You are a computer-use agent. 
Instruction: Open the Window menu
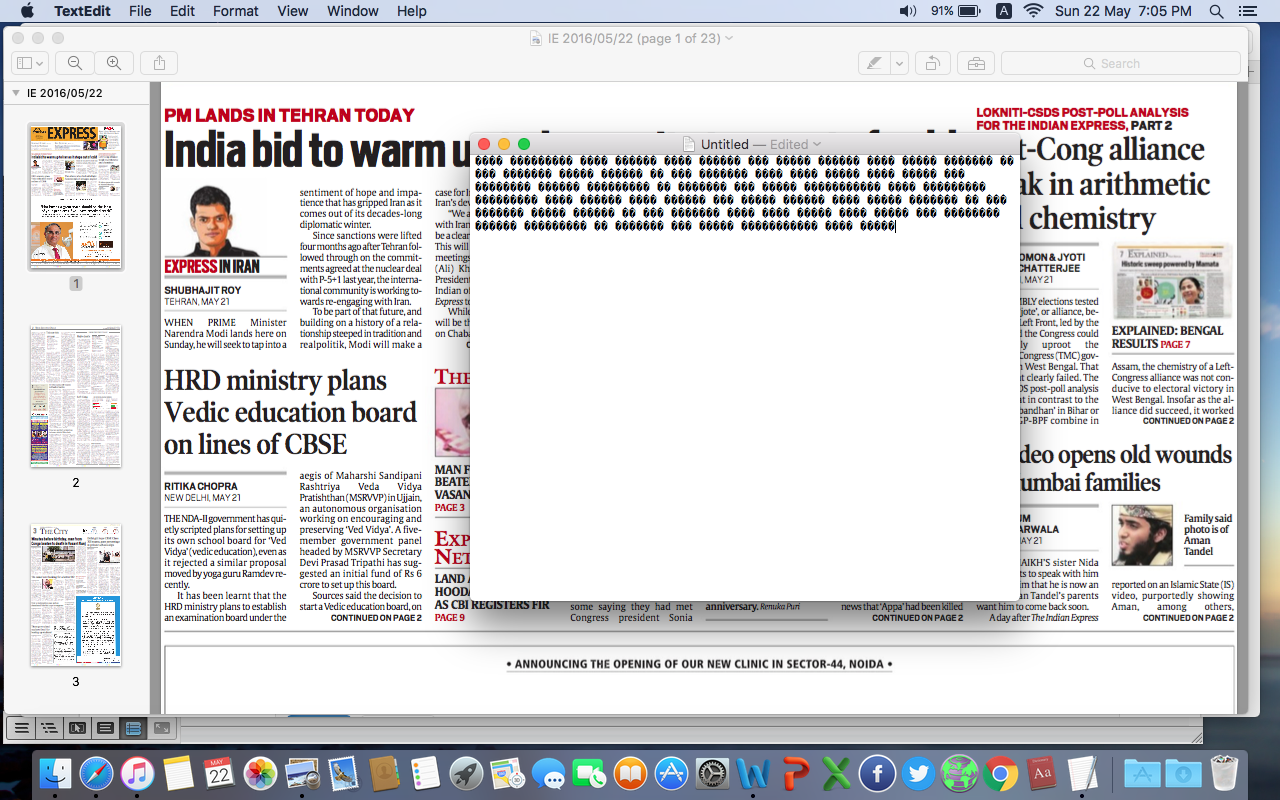(x=353, y=11)
